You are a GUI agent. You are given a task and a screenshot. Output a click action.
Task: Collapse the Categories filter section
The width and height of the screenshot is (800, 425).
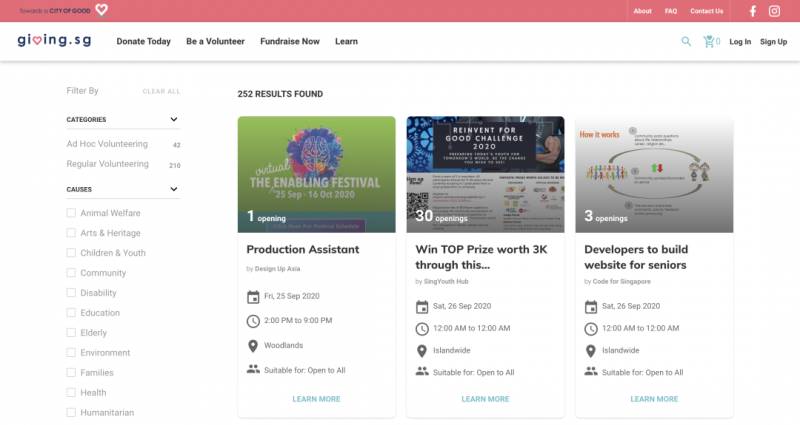[174, 120]
